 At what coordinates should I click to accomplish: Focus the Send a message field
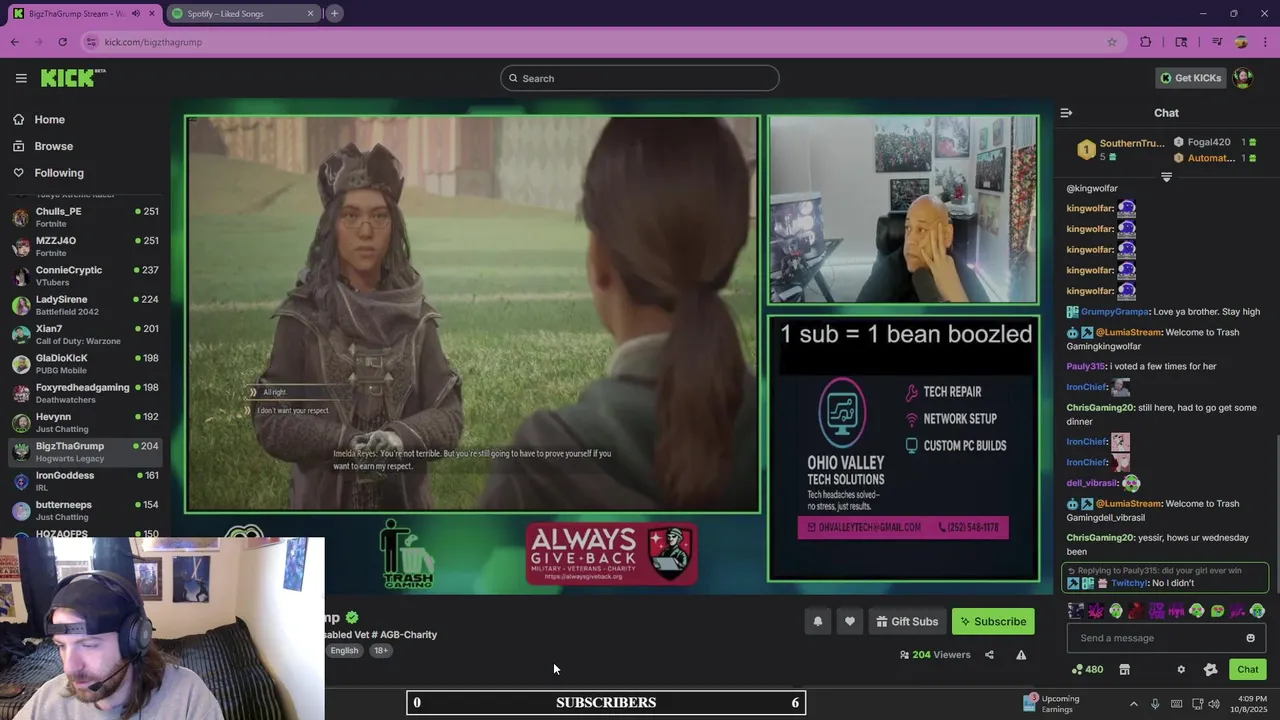click(x=1166, y=638)
